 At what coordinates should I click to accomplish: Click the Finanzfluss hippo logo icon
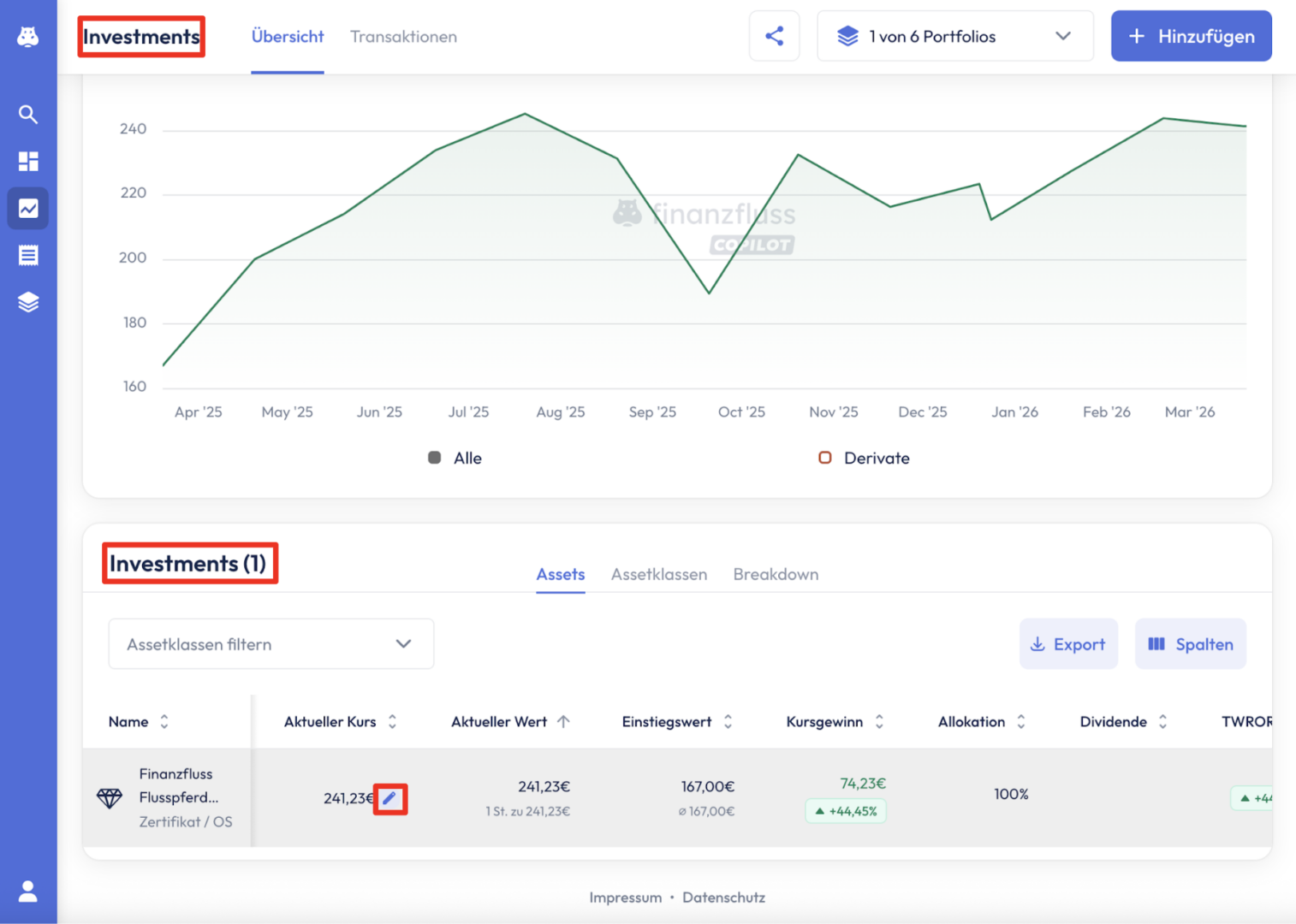point(28,37)
